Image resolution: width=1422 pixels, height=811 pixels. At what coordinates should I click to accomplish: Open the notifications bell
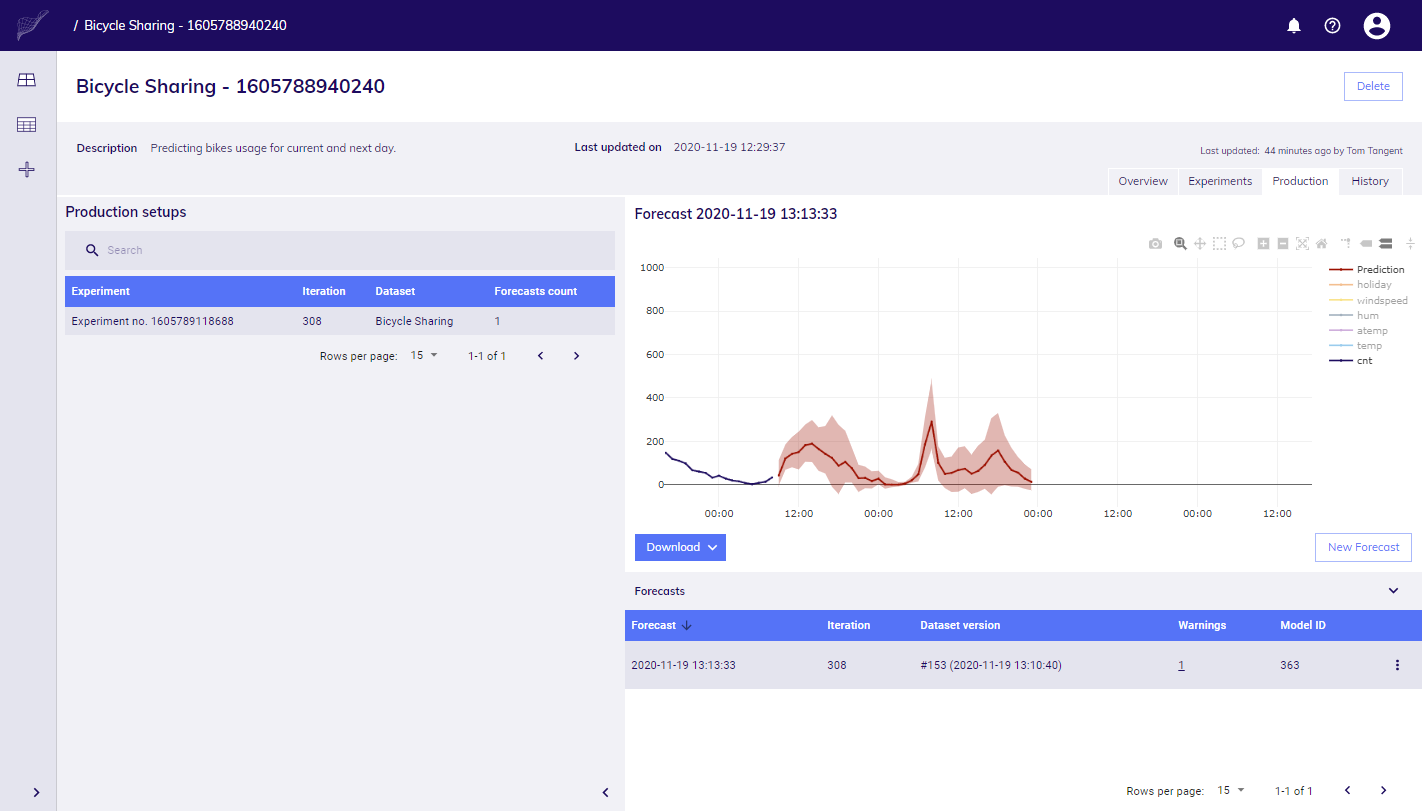tap(1293, 26)
